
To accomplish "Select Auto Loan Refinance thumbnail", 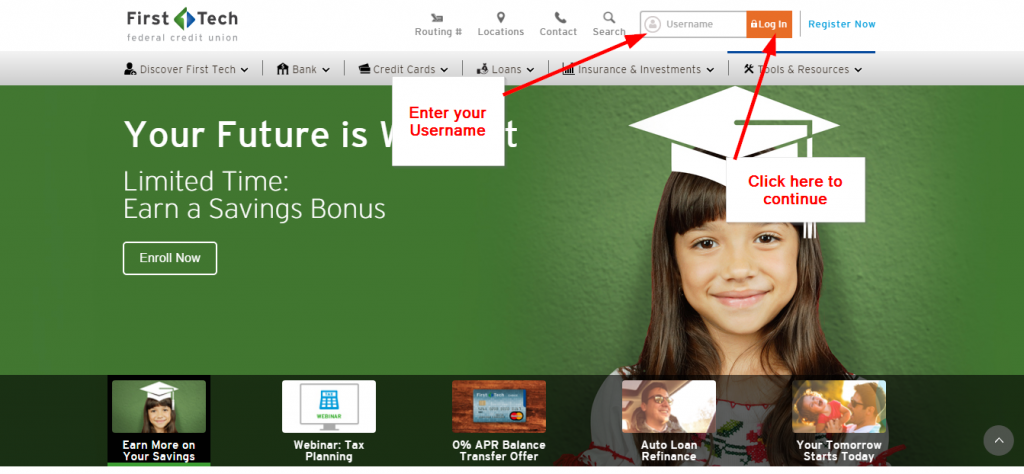I will pyautogui.click(x=669, y=407).
